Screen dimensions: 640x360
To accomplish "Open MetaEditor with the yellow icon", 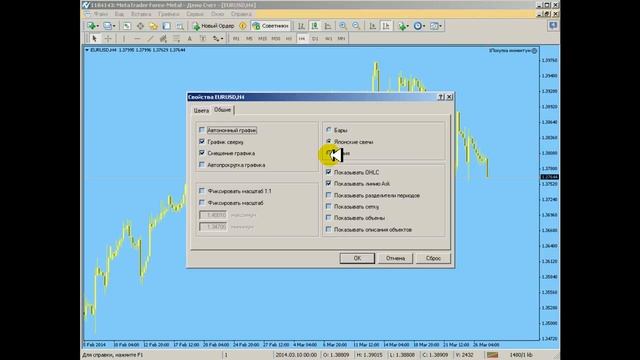I will tap(243, 26).
